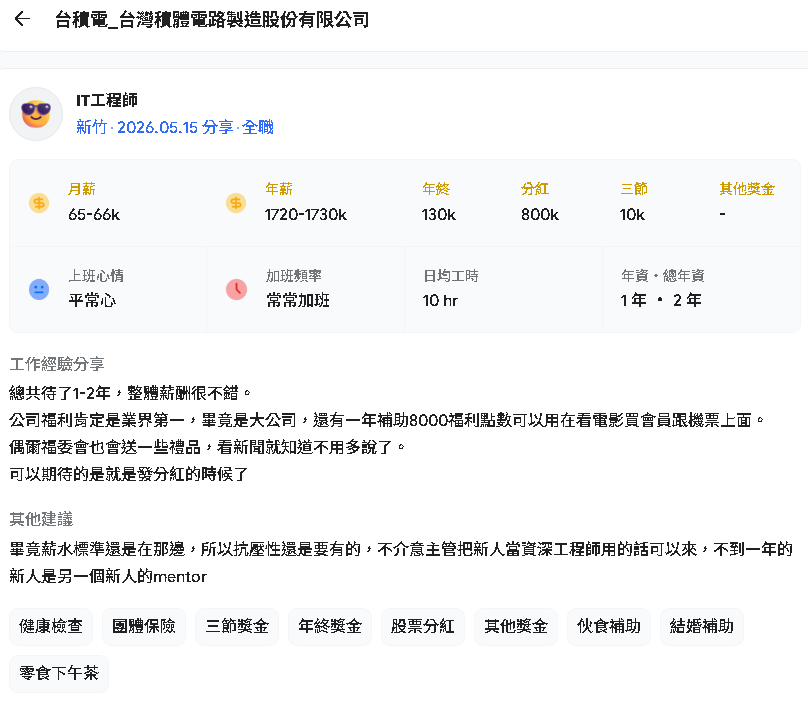This screenshot has height=704, width=808.
Task: Select the 零食下午茶 benefit tag
Action: (x=59, y=674)
